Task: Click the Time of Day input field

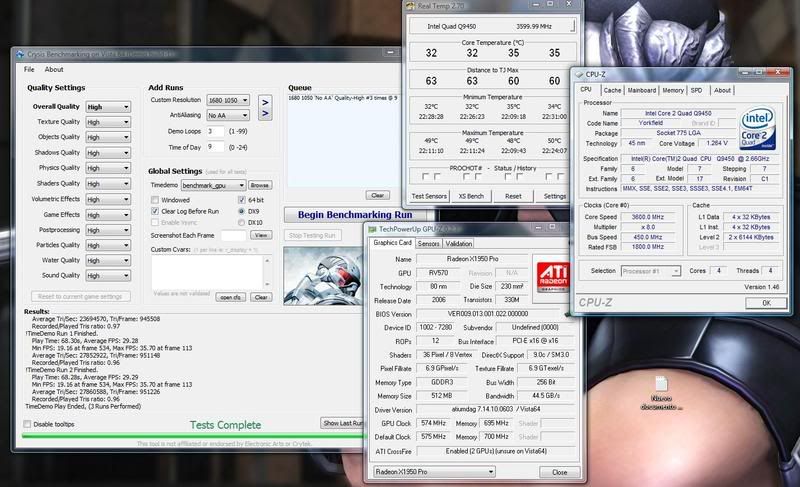Action: pyautogui.click(x=215, y=147)
